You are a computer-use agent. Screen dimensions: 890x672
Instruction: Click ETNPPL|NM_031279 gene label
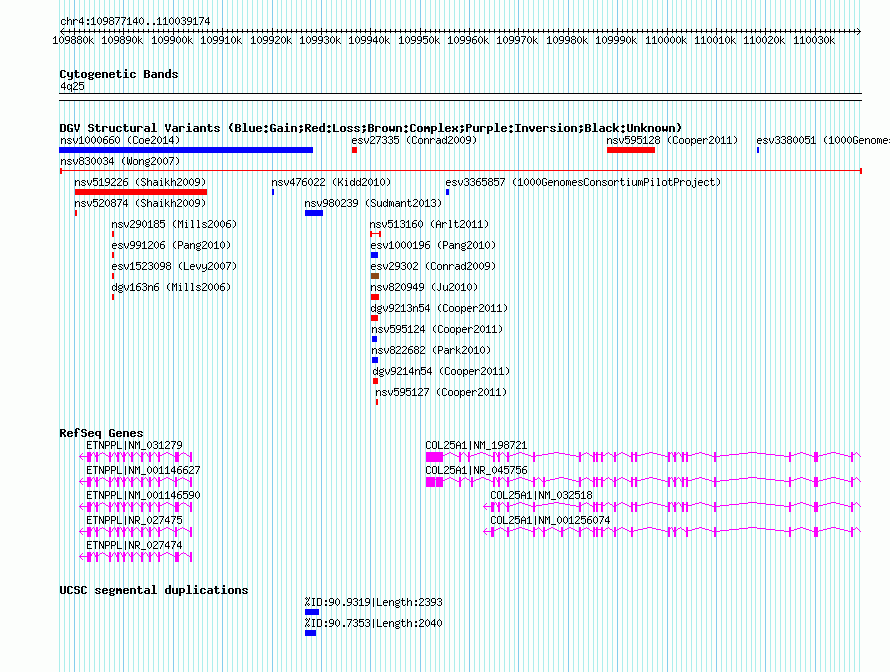[x=135, y=446]
